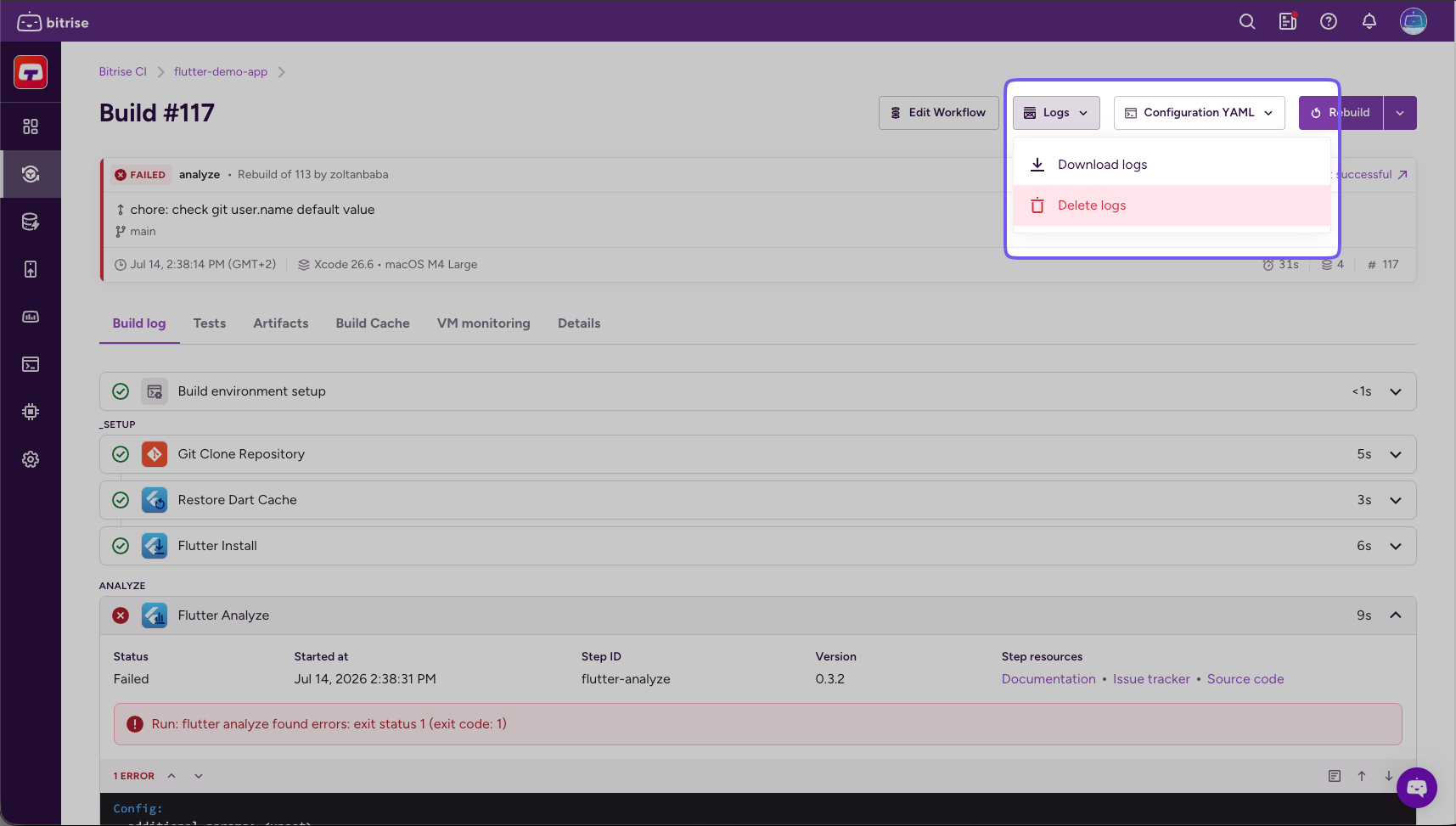This screenshot has height=826, width=1456.
Task: Switch to the Artifacts tab
Action: [281, 323]
